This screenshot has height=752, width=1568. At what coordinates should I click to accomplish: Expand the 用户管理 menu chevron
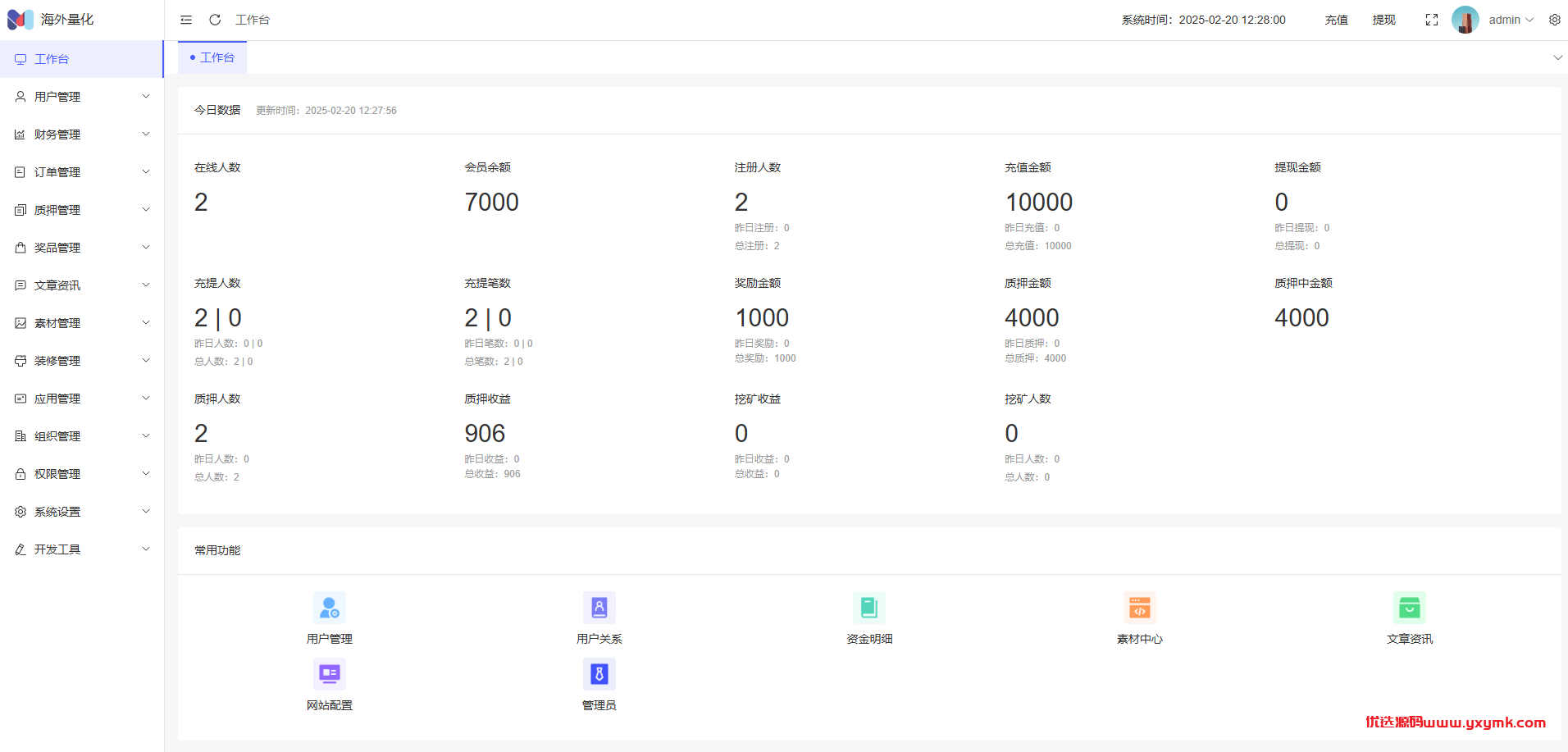point(146,97)
